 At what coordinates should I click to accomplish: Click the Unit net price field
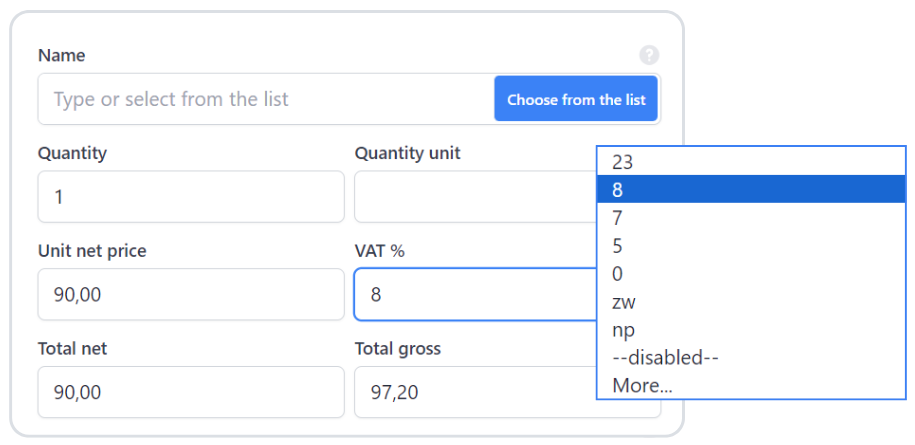[191, 295]
